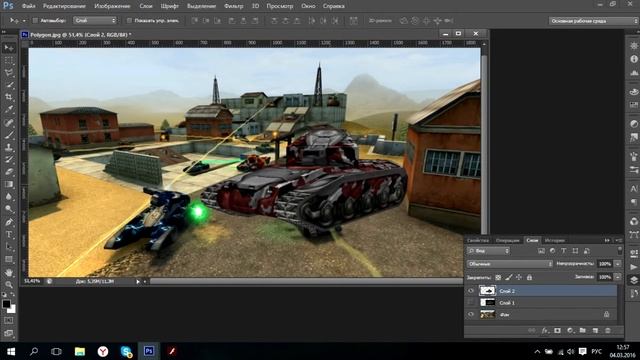Select the Rectangular Marquee tool
This screenshot has width=640, height=360.
pyautogui.click(x=9, y=61)
